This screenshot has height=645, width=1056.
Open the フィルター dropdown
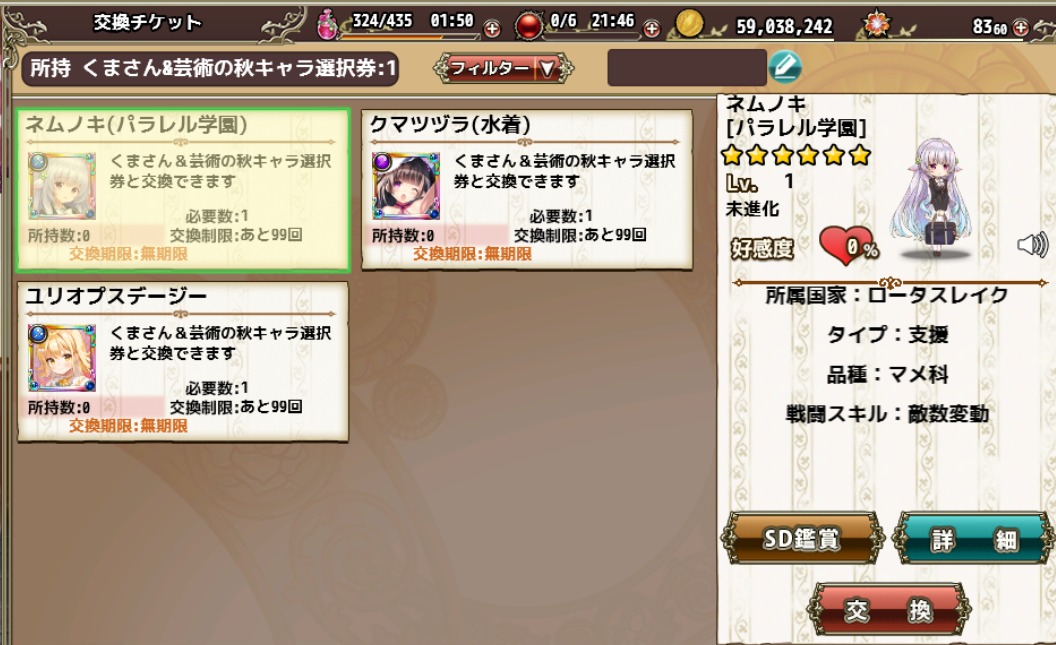503,68
